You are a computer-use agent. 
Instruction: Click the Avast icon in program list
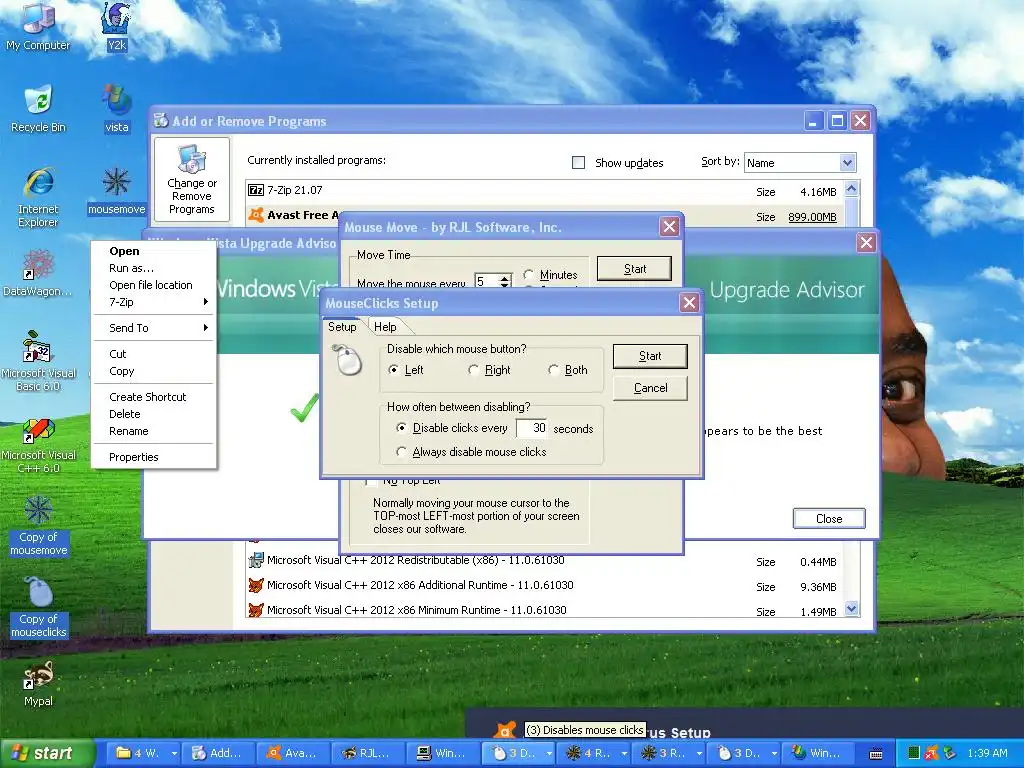[x=256, y=215]
